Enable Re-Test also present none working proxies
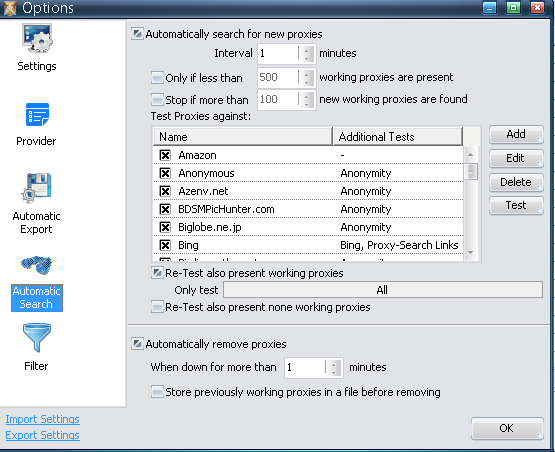The height and width of the screenshot is (452, 555). point(157,307)
